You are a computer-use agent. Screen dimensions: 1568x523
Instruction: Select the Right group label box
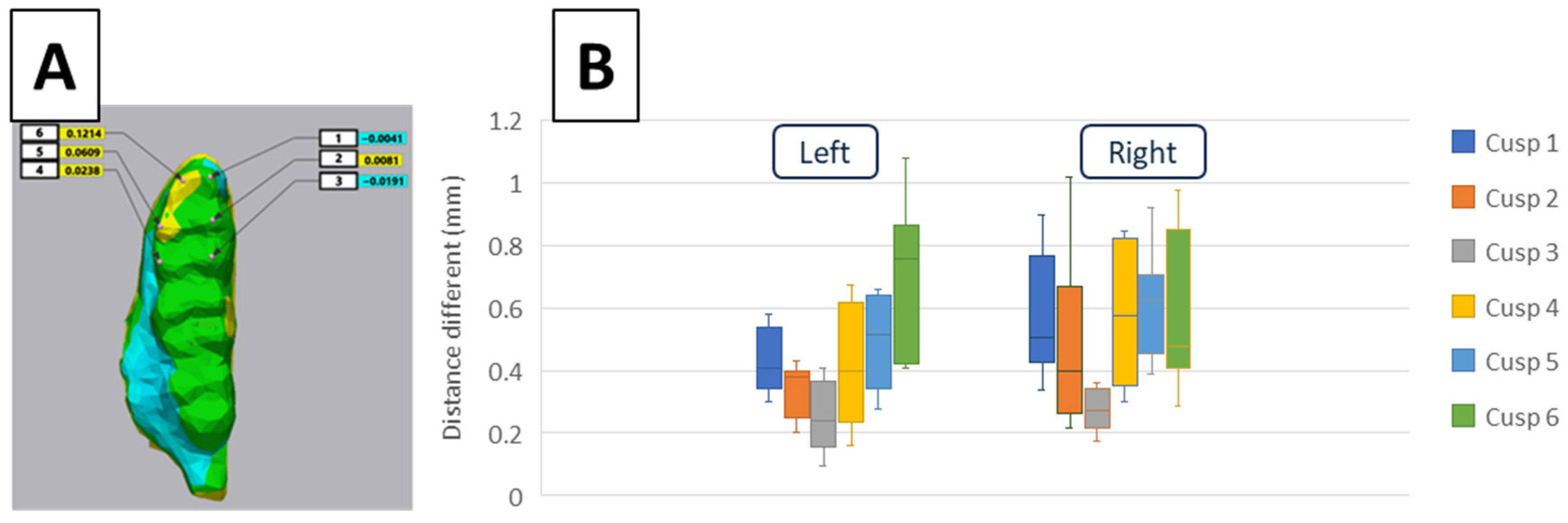point(1143,152)
